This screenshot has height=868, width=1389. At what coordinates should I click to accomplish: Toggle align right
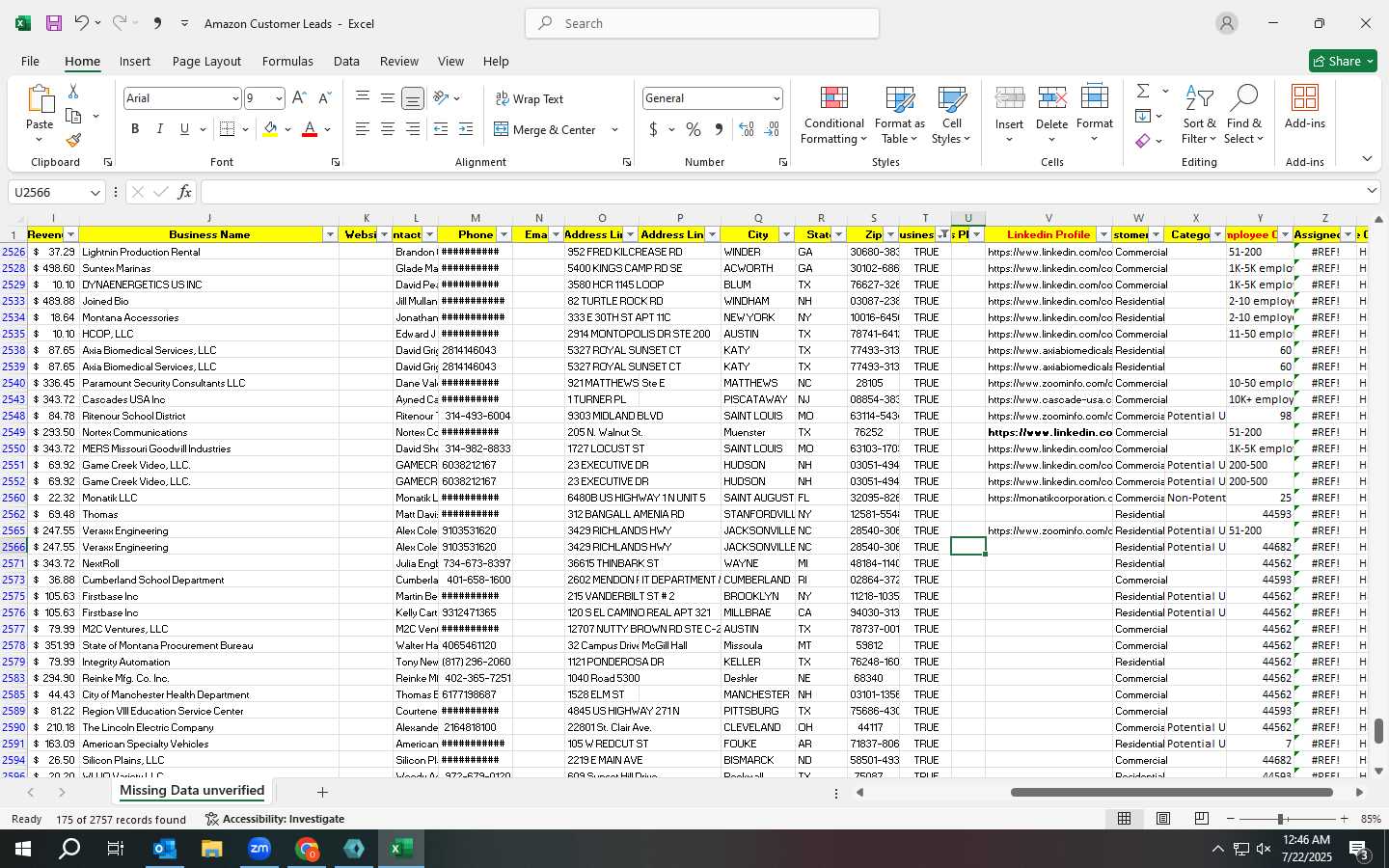click(x=413, y=129)
